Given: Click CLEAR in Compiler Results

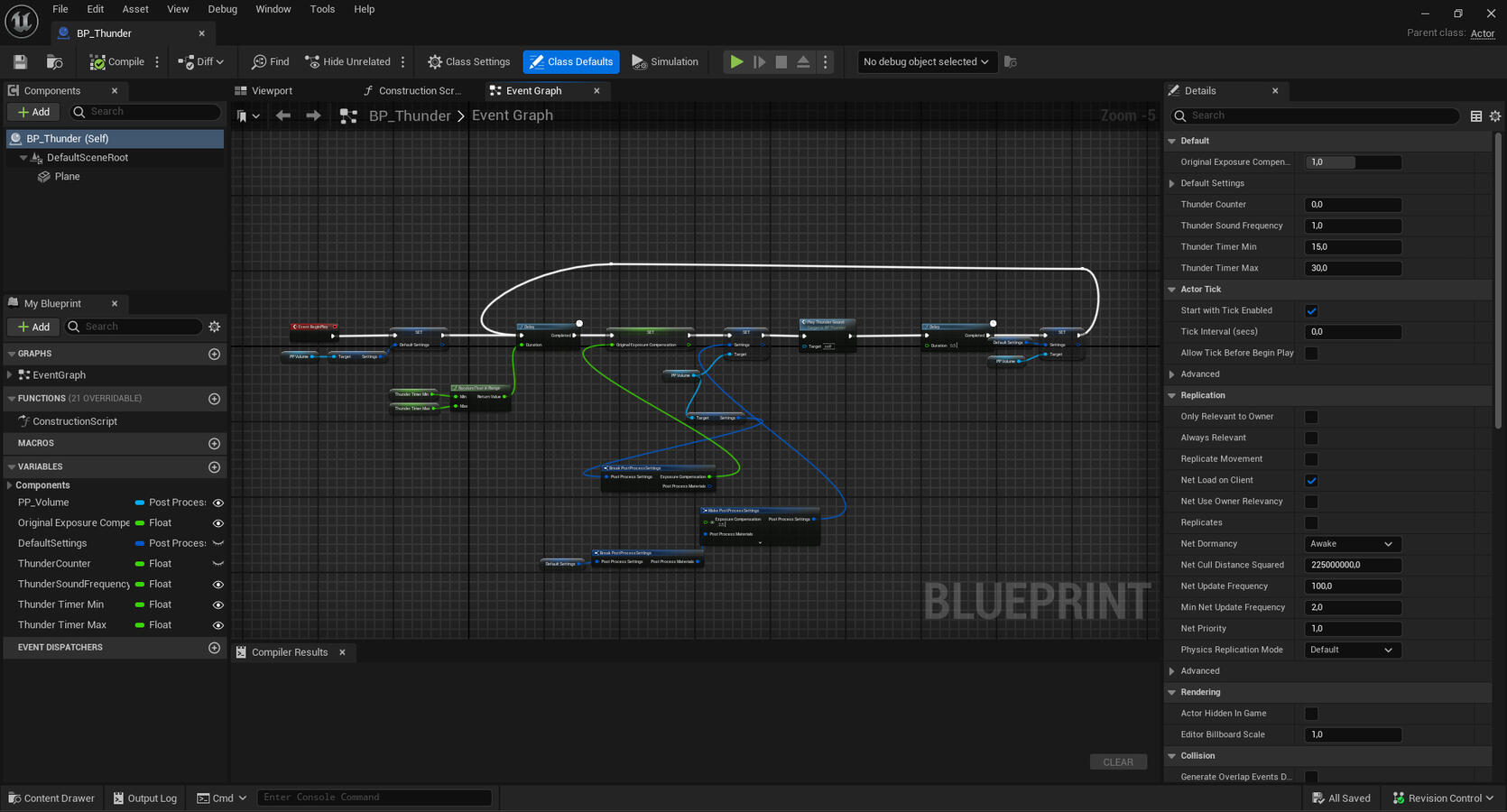Looking at the screenshot, I should click(x=1117, y=762).
